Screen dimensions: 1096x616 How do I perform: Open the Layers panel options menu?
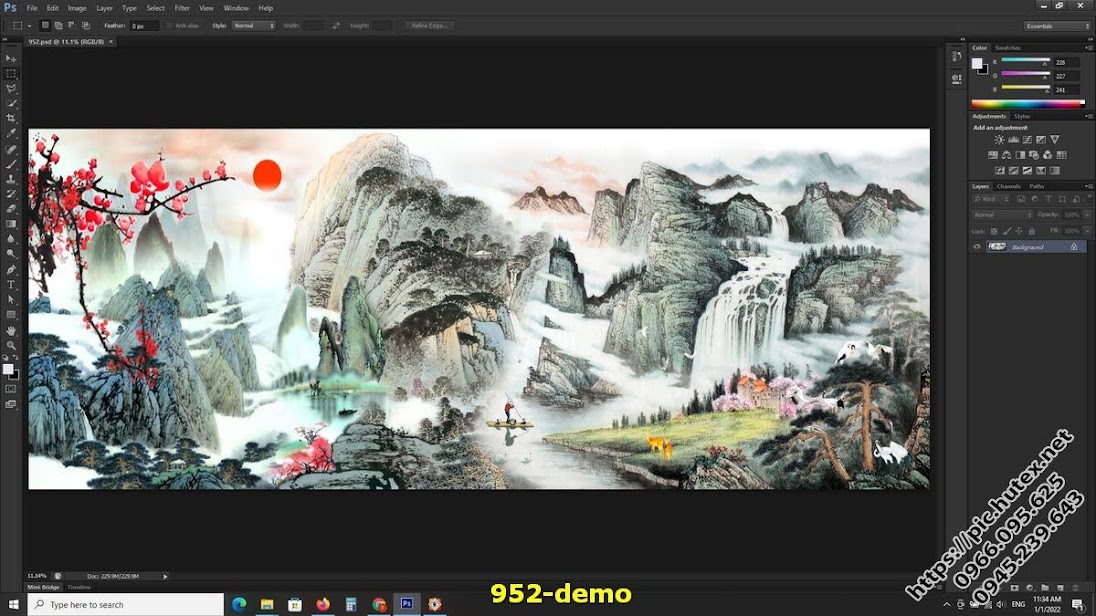click(1088, 187)
